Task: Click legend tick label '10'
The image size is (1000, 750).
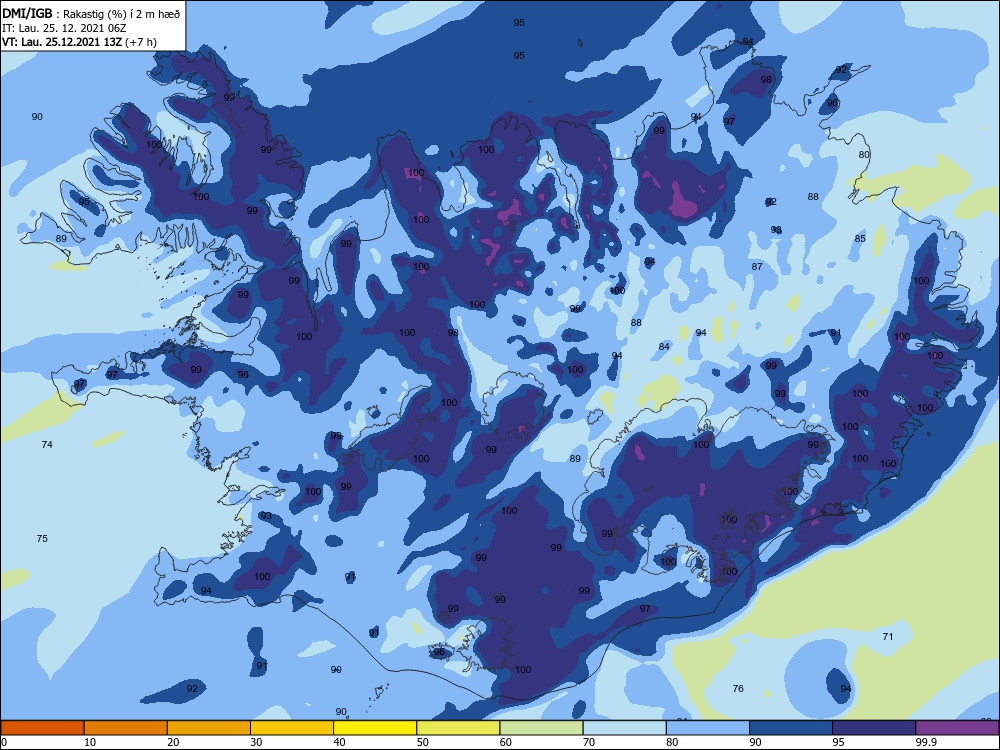Action: click(89, 742)
